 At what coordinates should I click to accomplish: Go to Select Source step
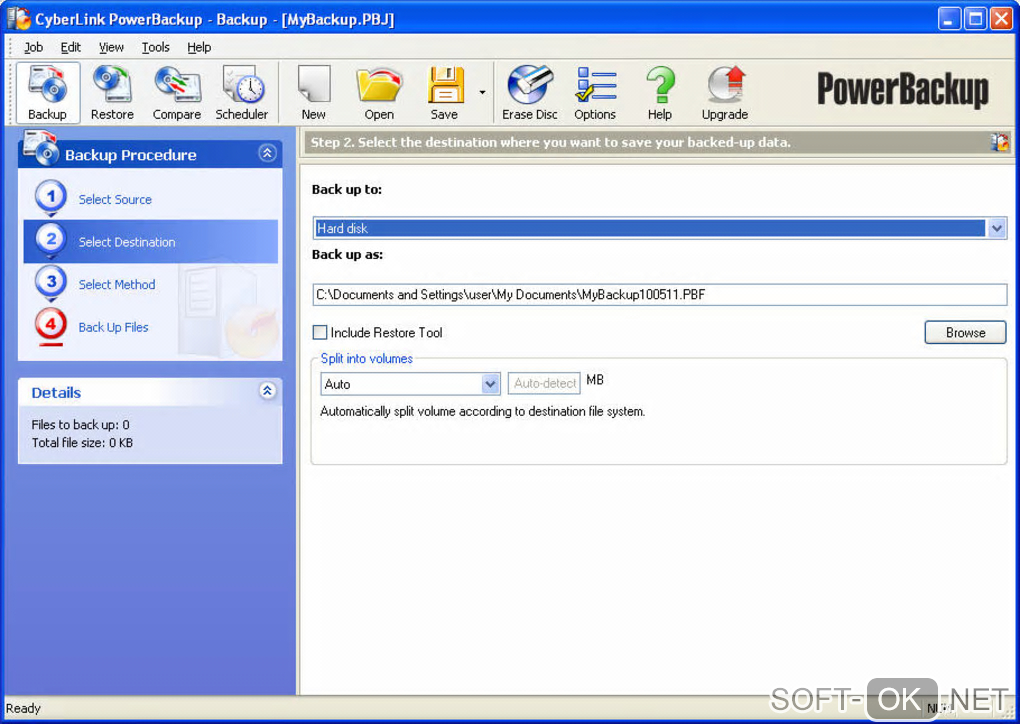click(x=115, y=200)
